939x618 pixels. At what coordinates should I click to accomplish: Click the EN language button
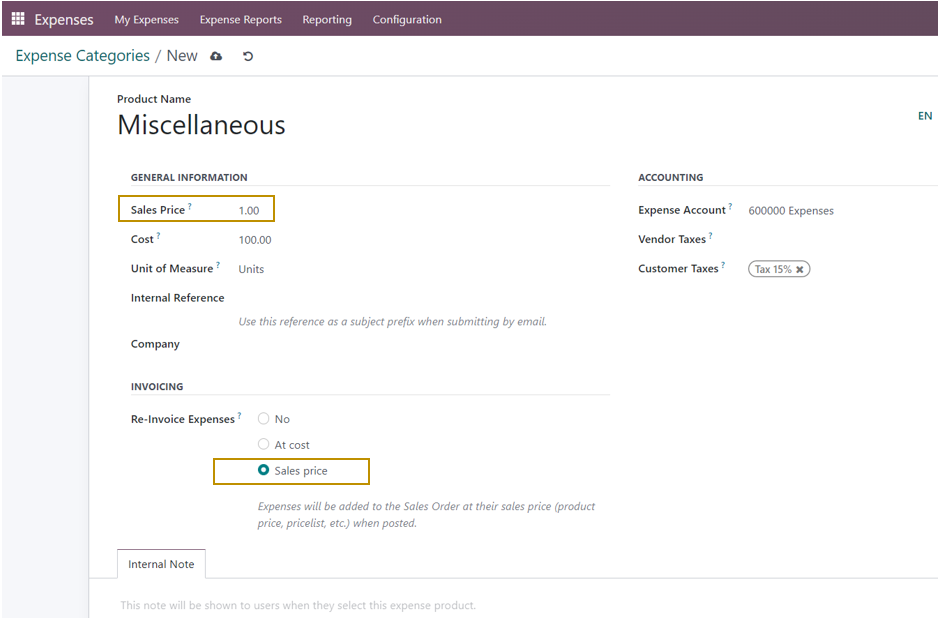point(924,116)
